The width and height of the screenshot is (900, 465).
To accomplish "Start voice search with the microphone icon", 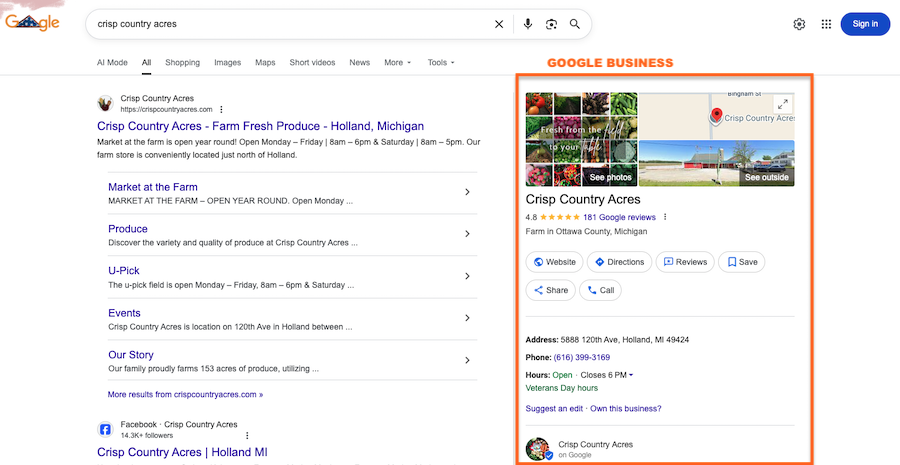I will tap(528, 24).
